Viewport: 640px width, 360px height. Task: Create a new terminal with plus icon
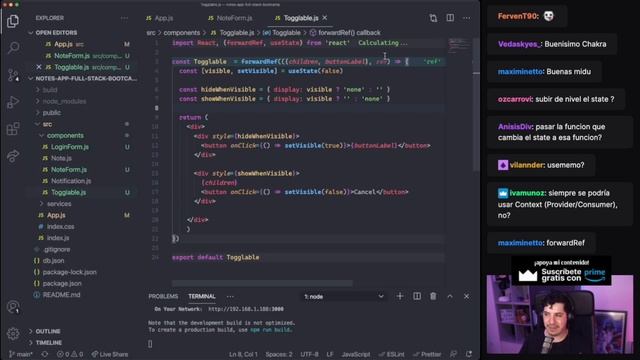point(400,296)
